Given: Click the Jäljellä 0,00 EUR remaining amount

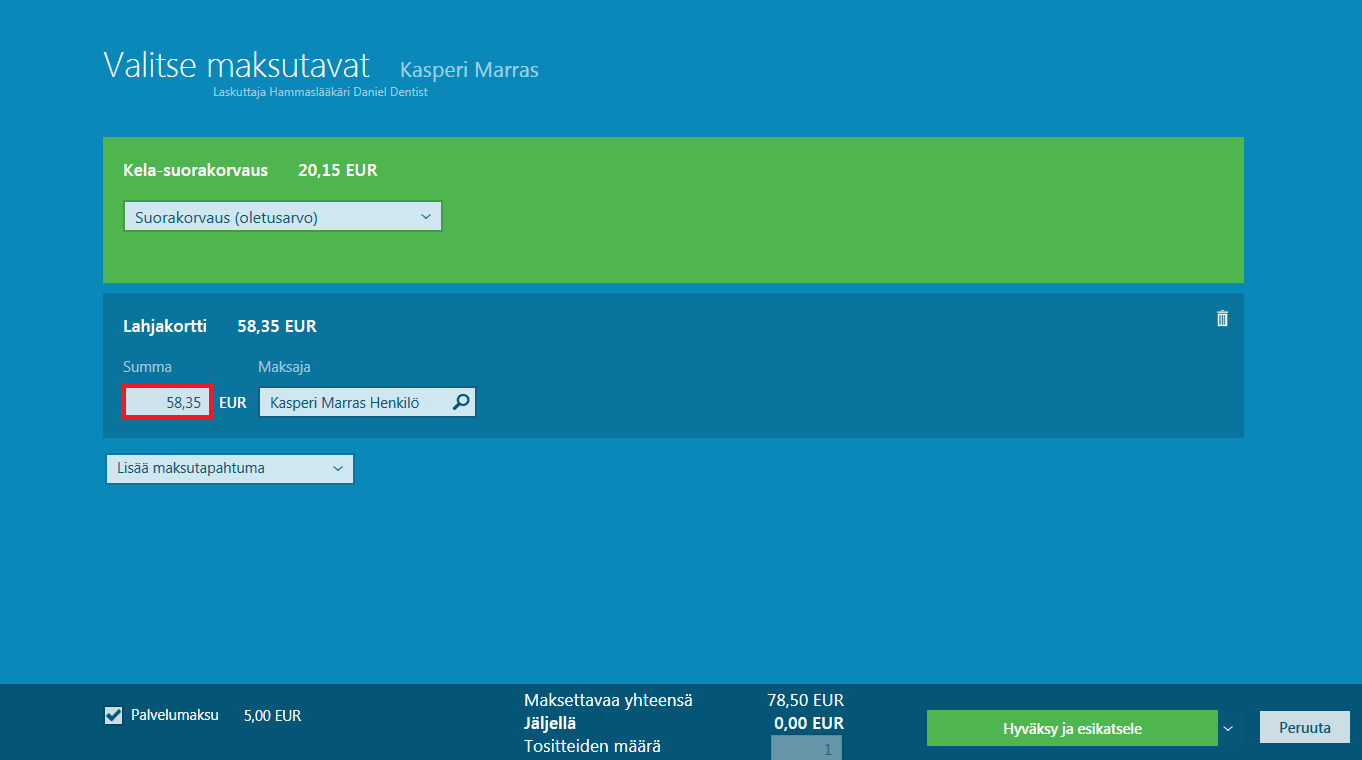Looking at the screenshot, I should [x=809, y=723].
